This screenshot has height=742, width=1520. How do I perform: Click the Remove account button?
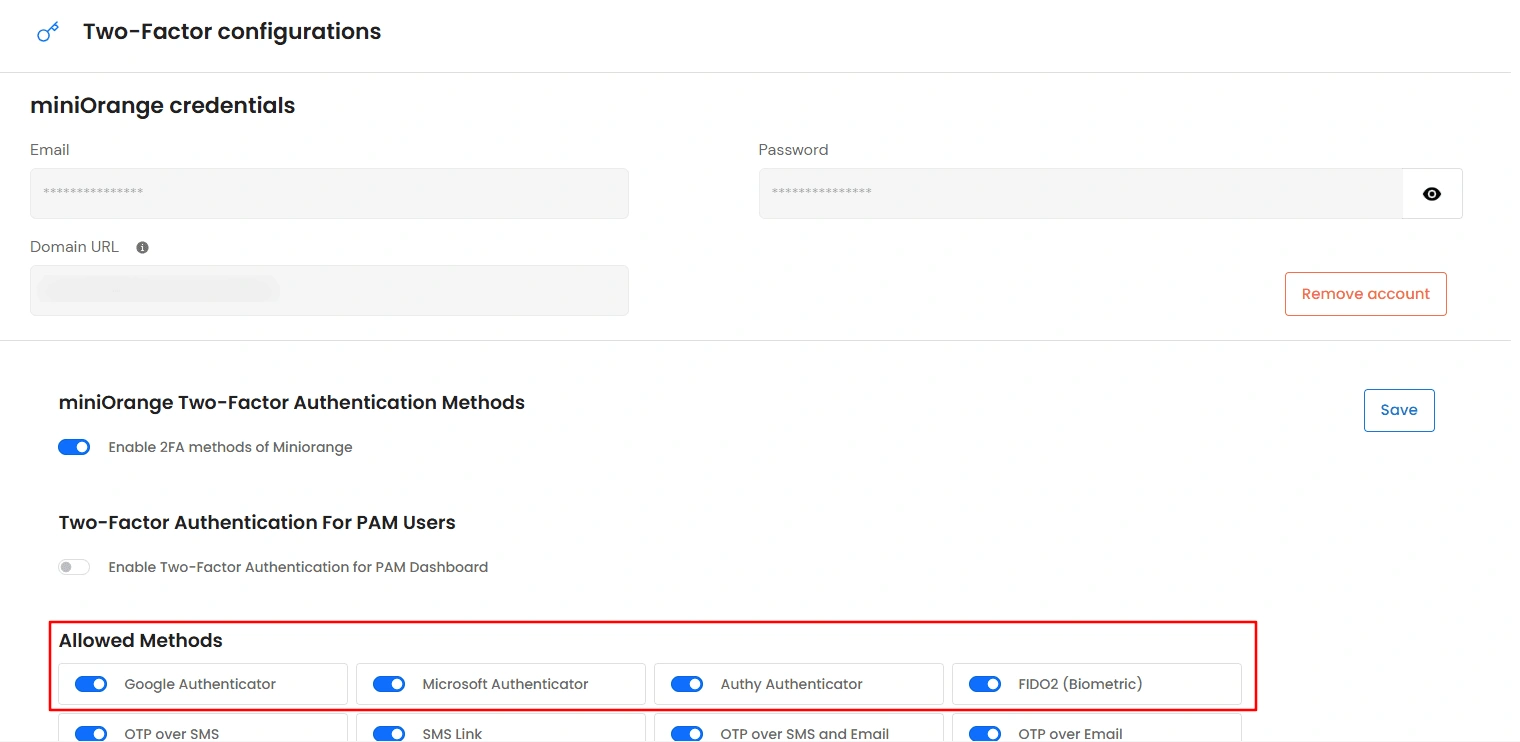coord(1366,294)
